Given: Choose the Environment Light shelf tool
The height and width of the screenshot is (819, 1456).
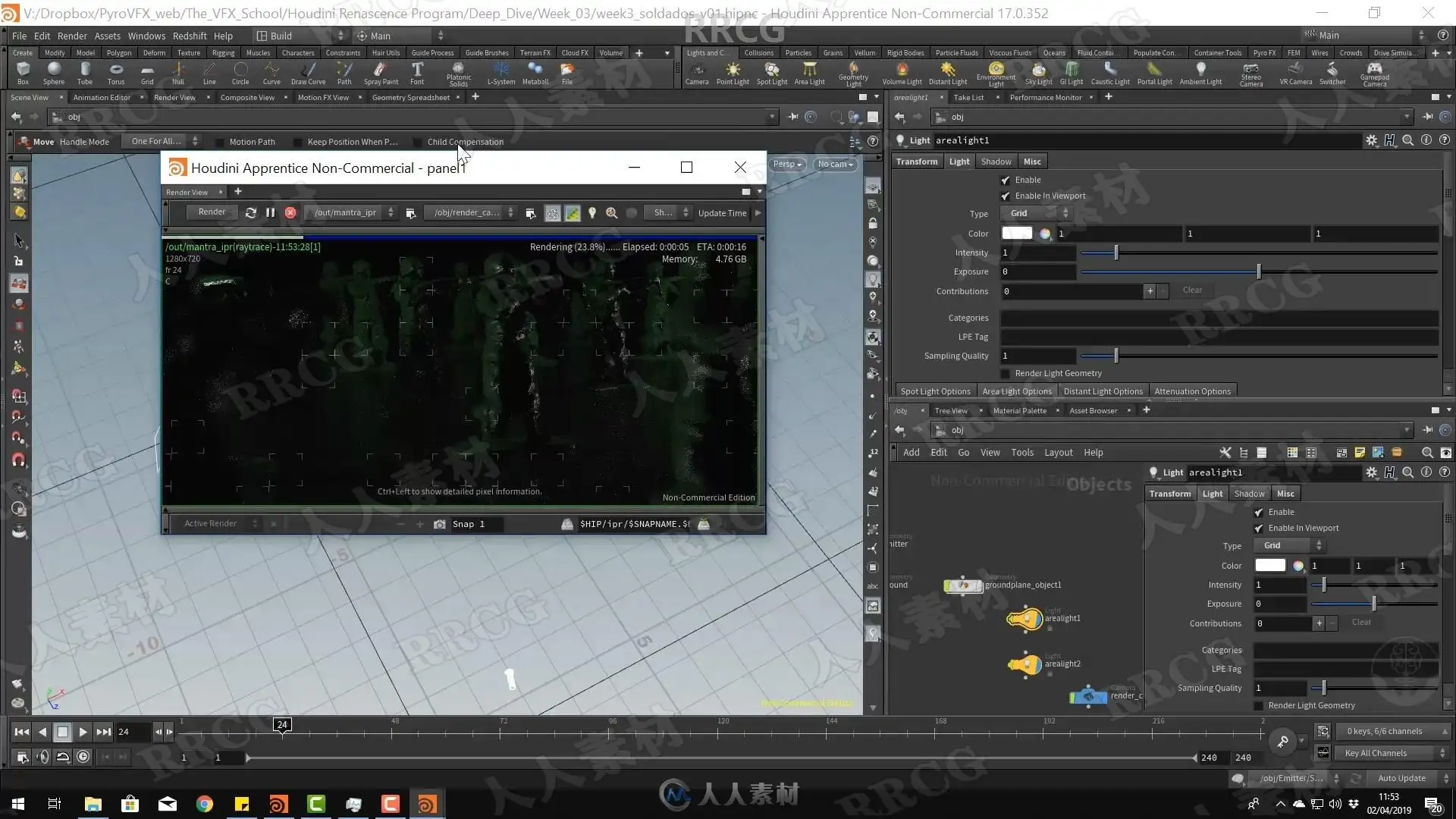Looking at the screenshot, I should (995, 72).
